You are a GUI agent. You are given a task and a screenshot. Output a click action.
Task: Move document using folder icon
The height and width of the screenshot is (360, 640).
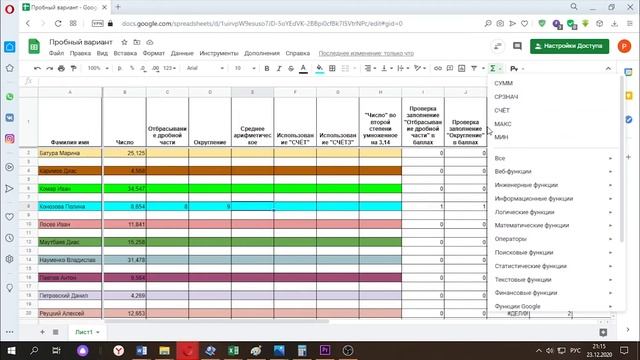[137, 42]
